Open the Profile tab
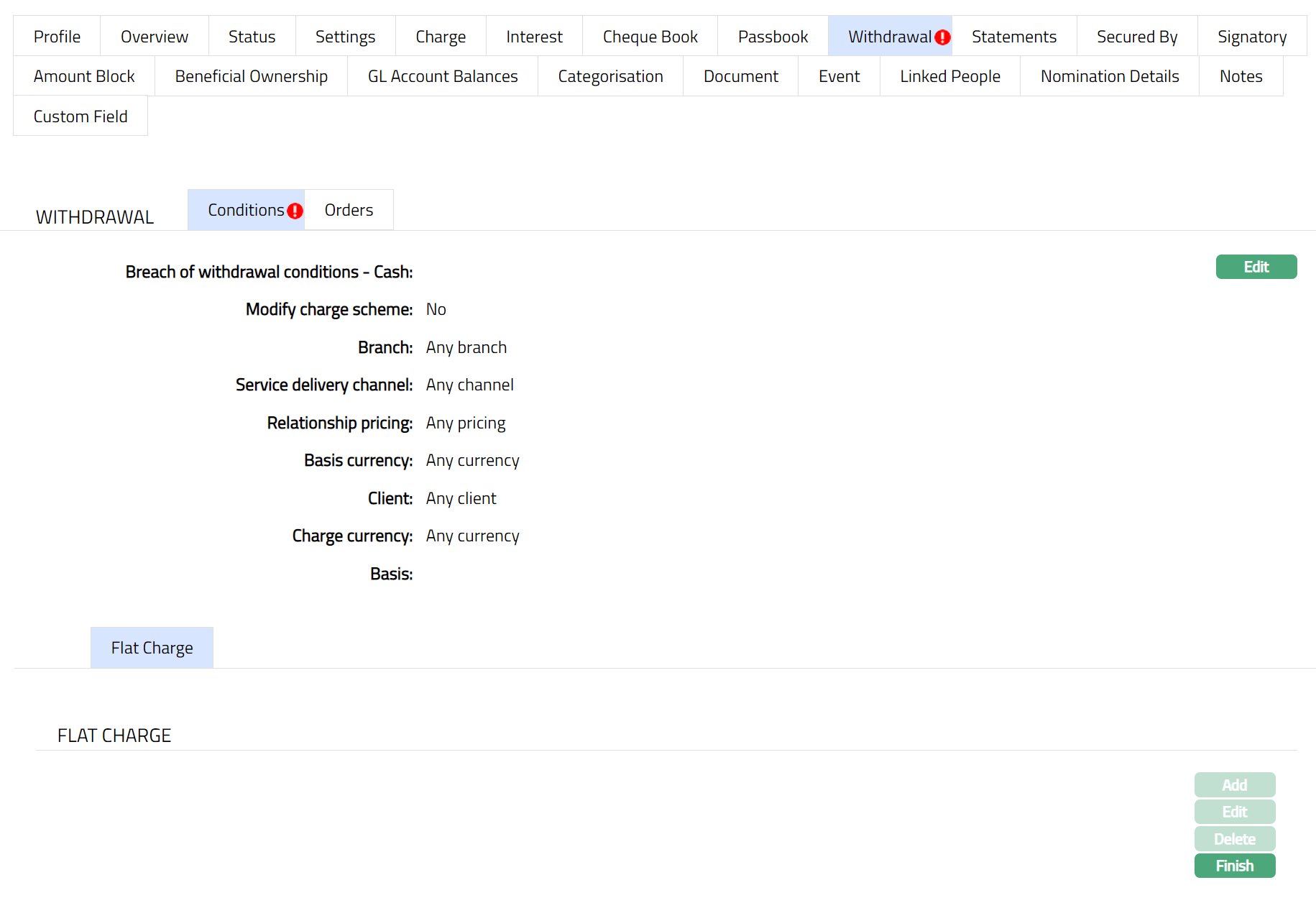Screen dimensions: 1316x898 coord(57,37)
